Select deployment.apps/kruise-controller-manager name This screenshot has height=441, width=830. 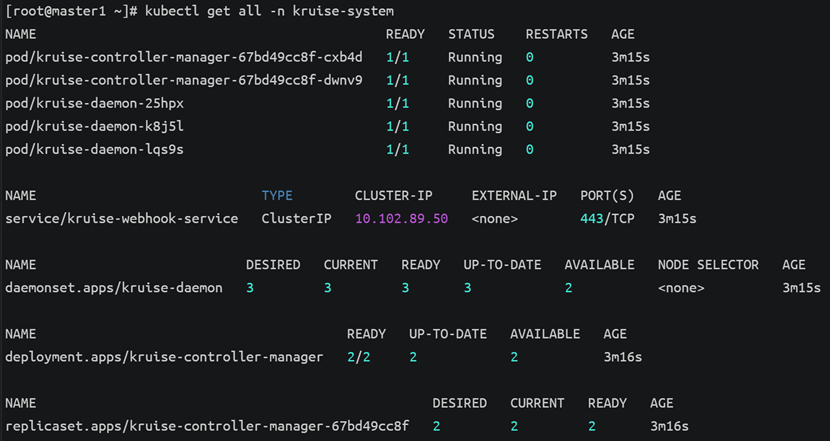point(164,357)
